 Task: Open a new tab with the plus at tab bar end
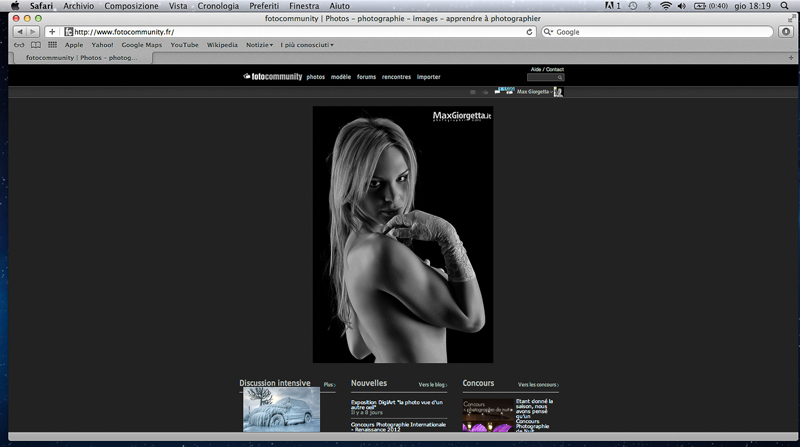pos(791,58)
